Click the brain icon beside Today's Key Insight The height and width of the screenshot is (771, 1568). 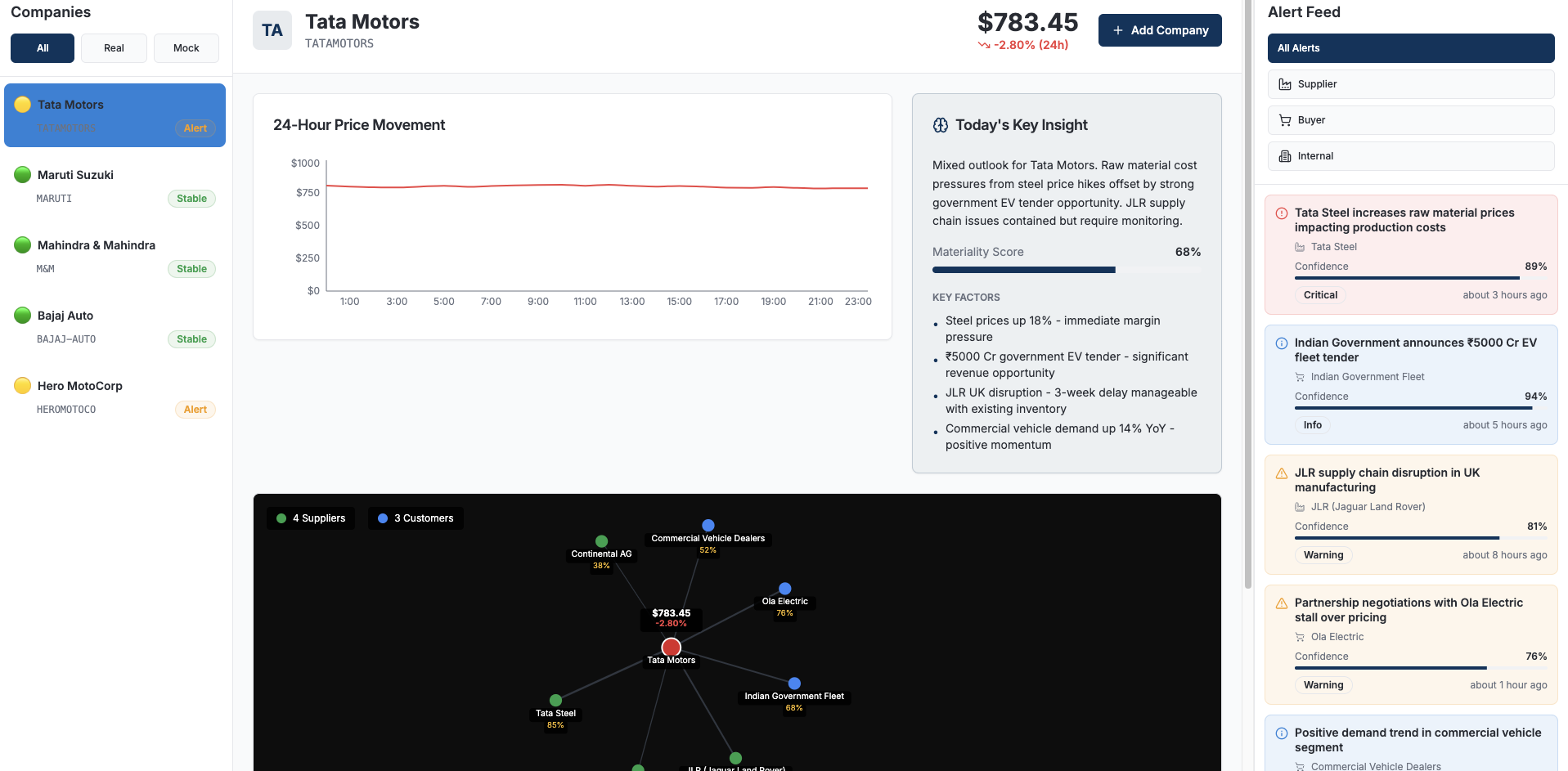point(941,125)
